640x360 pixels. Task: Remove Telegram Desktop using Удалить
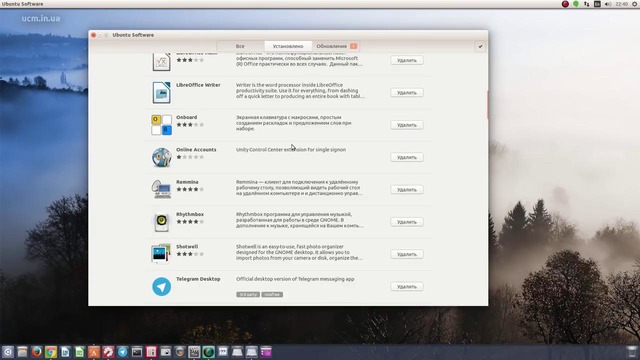click(x=407, y=287)
